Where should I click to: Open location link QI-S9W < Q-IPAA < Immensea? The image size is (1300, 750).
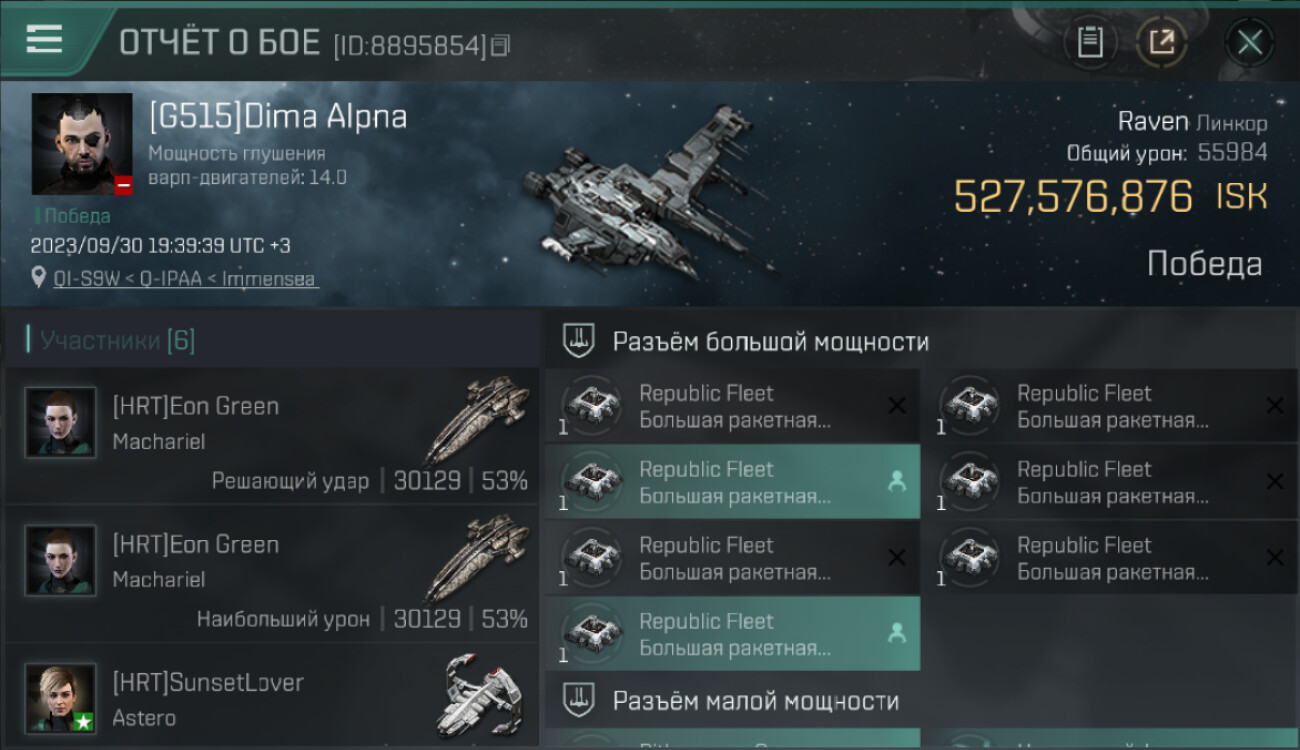(x=186, y=278)
